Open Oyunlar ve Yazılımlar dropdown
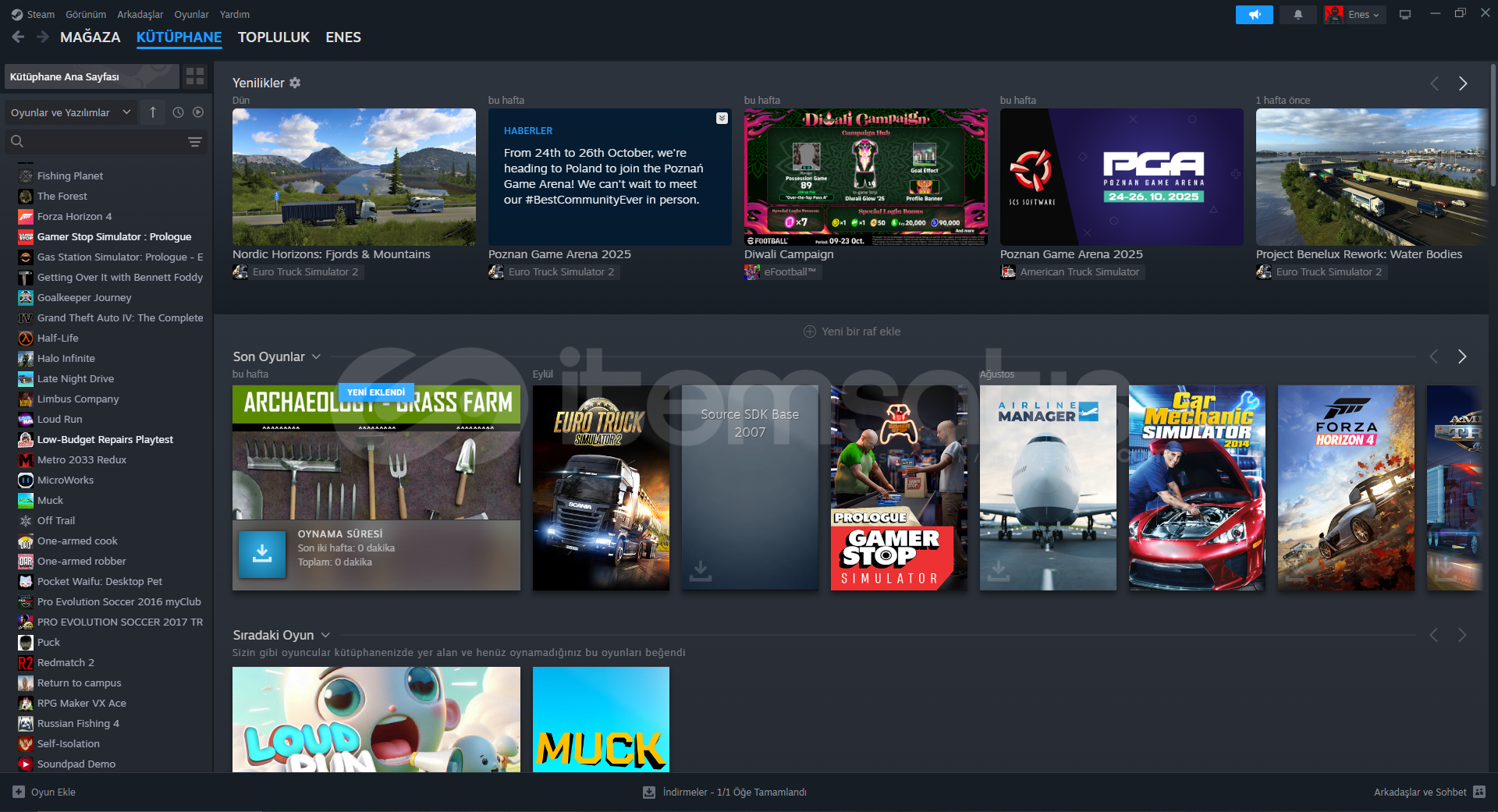Image resolution: width=1498 pixels, height=812 pixels. click(70, 112)
